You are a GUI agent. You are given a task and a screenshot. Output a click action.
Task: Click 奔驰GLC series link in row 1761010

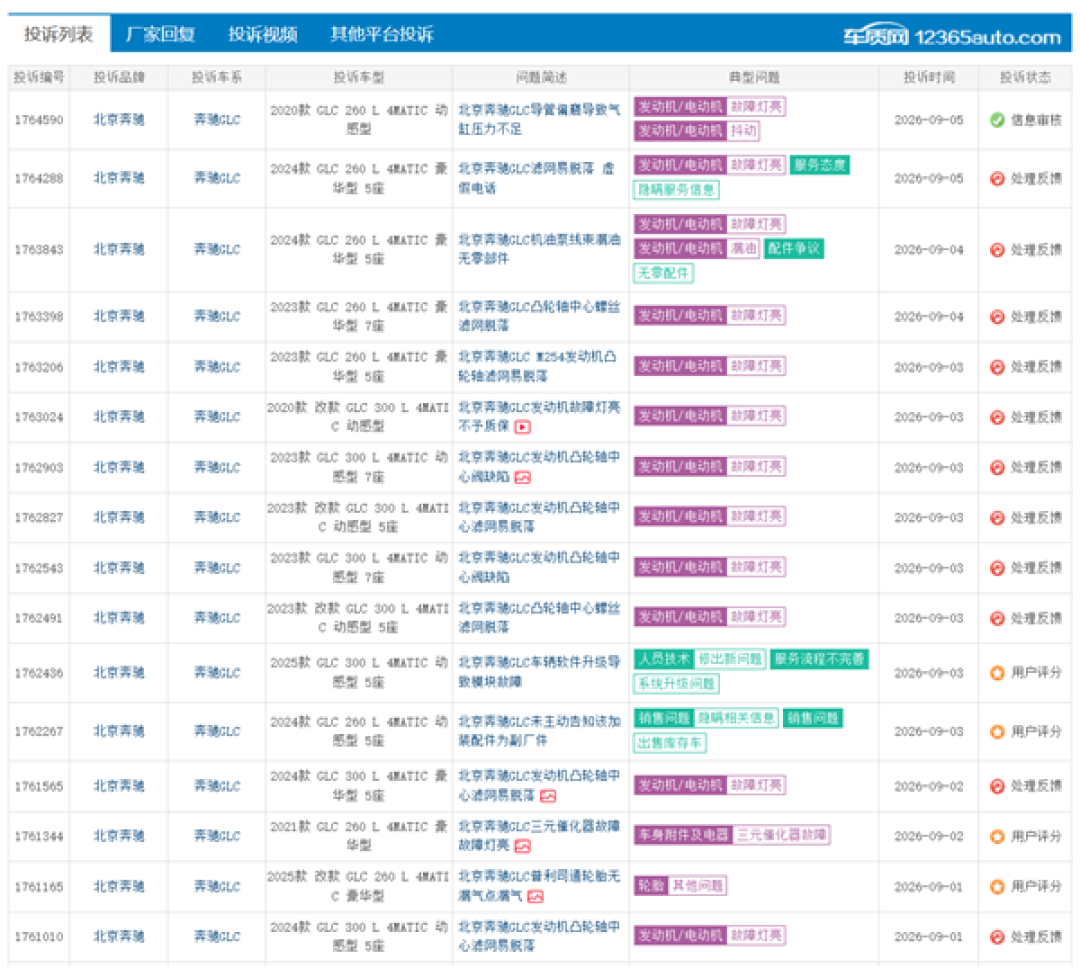217,936
